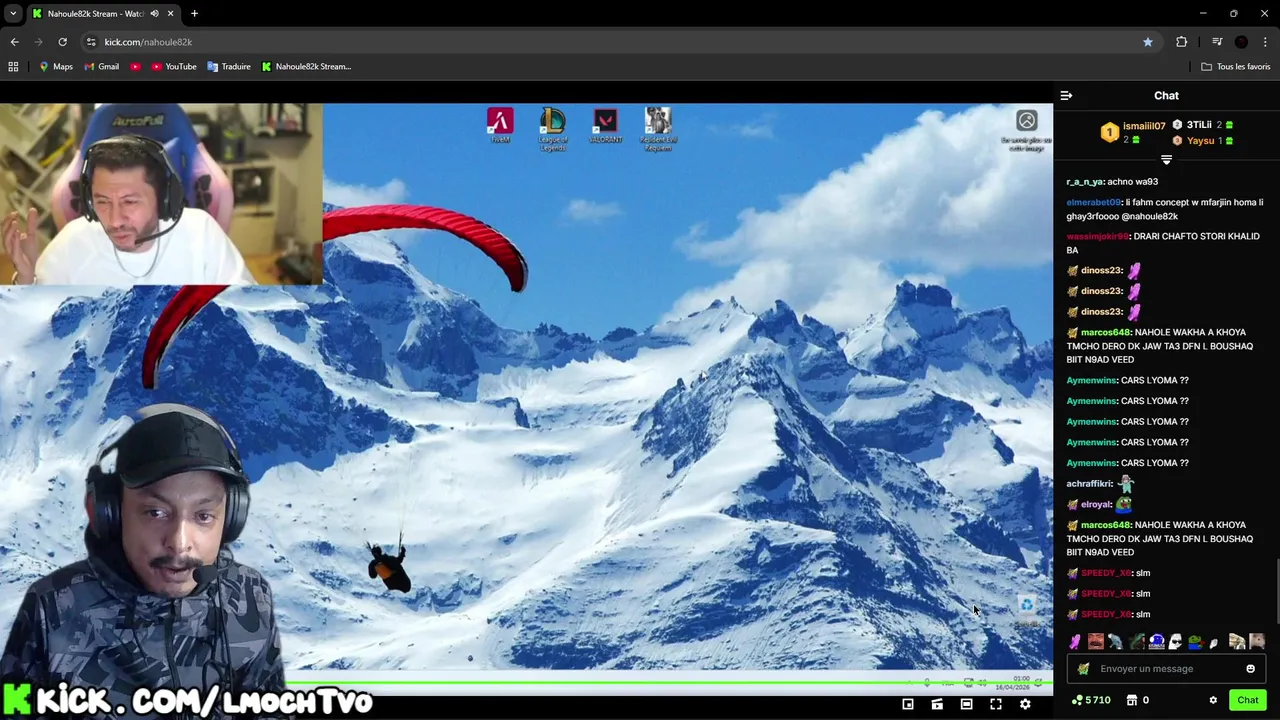The width and height of the screenshot is (1280, 720).
Task: Open the Maps bookmark
Action: click(55, 67)
